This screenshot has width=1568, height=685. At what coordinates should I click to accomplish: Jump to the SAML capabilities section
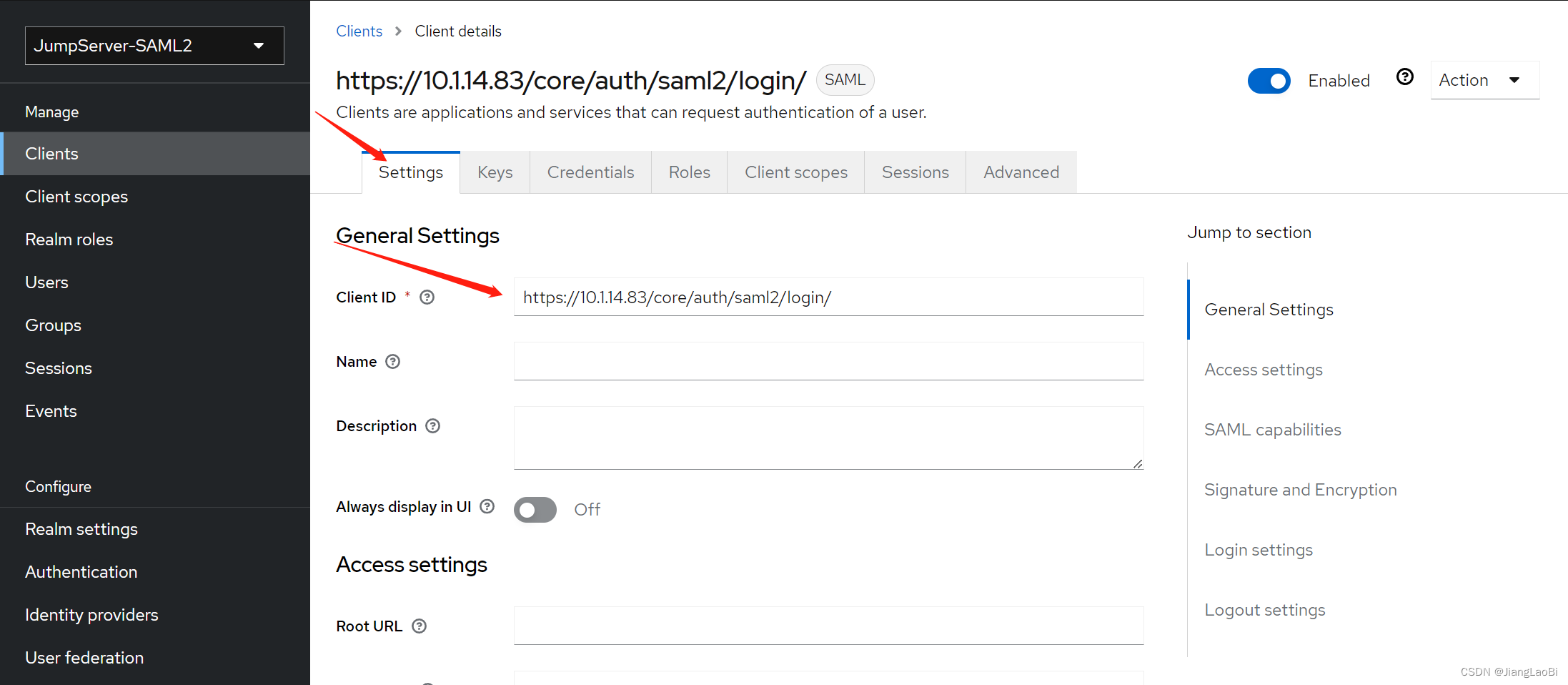[1272, 429]
